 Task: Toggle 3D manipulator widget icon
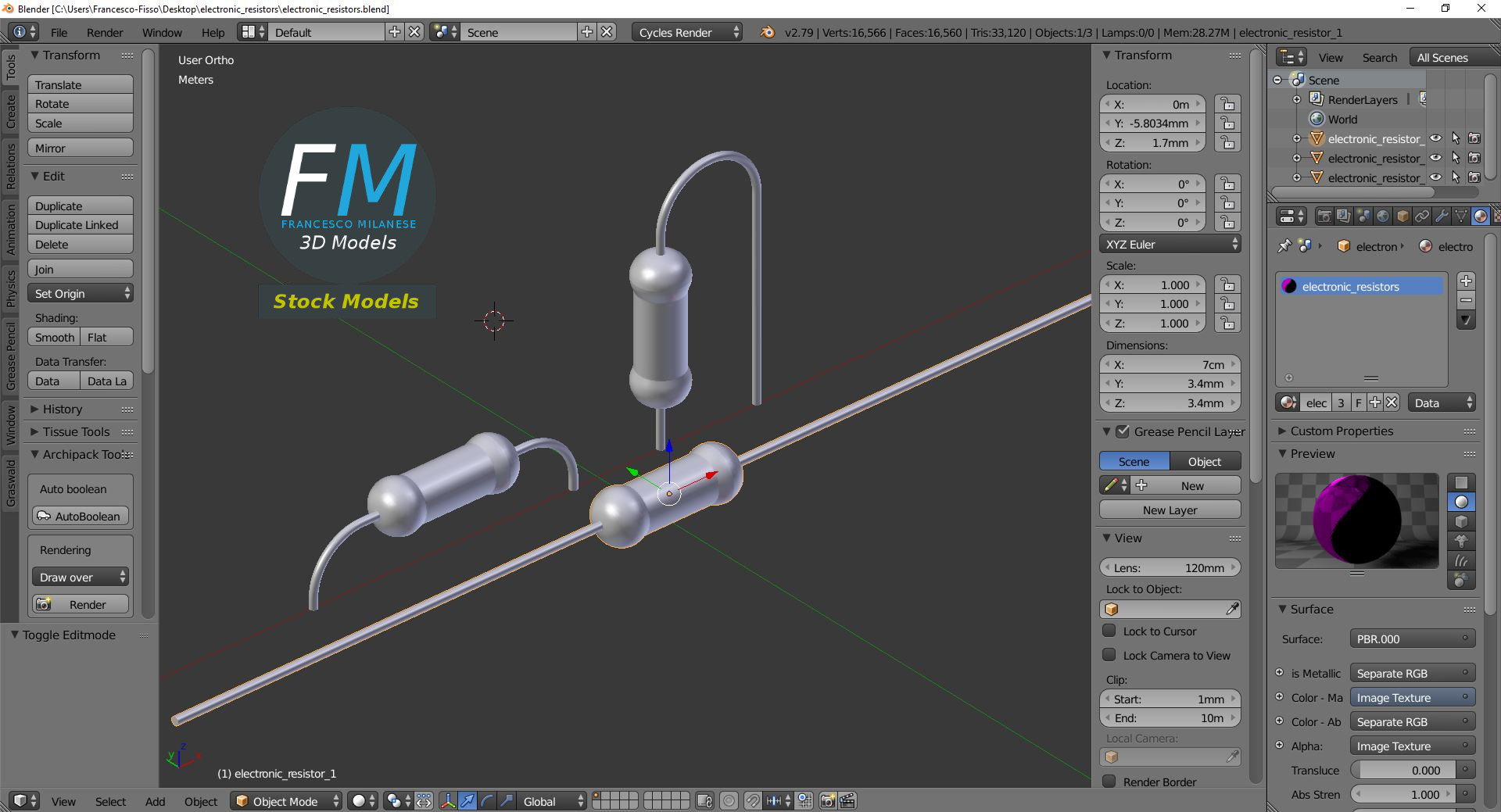[x=448, y=801]
